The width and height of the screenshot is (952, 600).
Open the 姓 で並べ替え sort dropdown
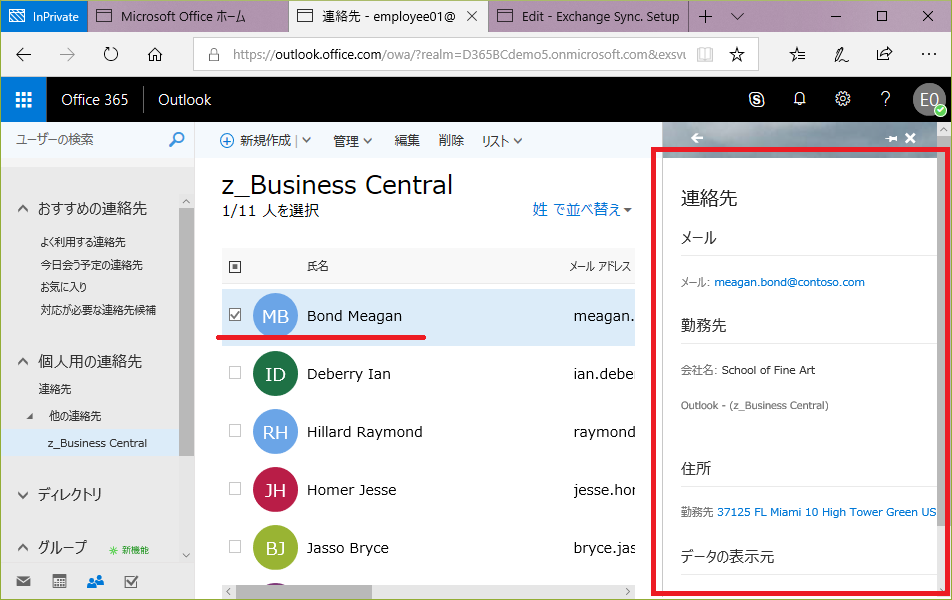(582, 210)
